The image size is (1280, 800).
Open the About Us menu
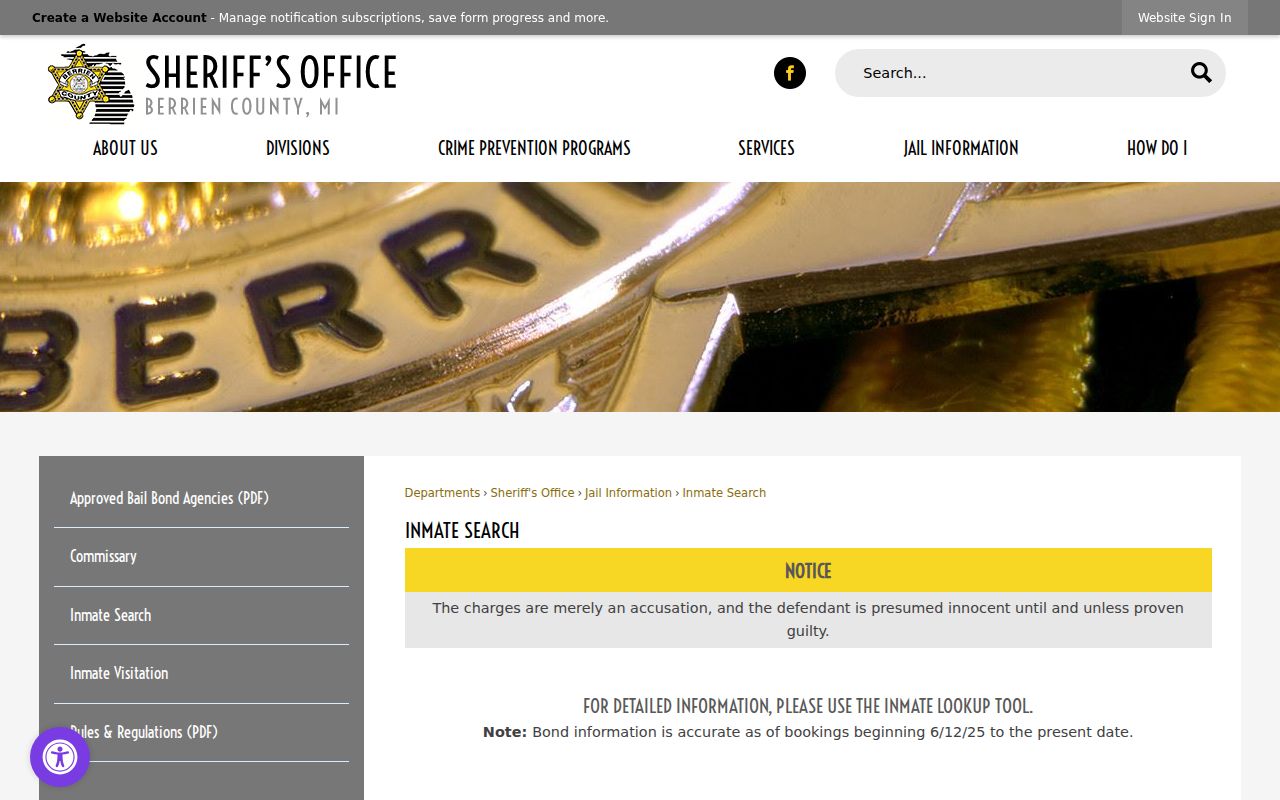click(125, 148)
